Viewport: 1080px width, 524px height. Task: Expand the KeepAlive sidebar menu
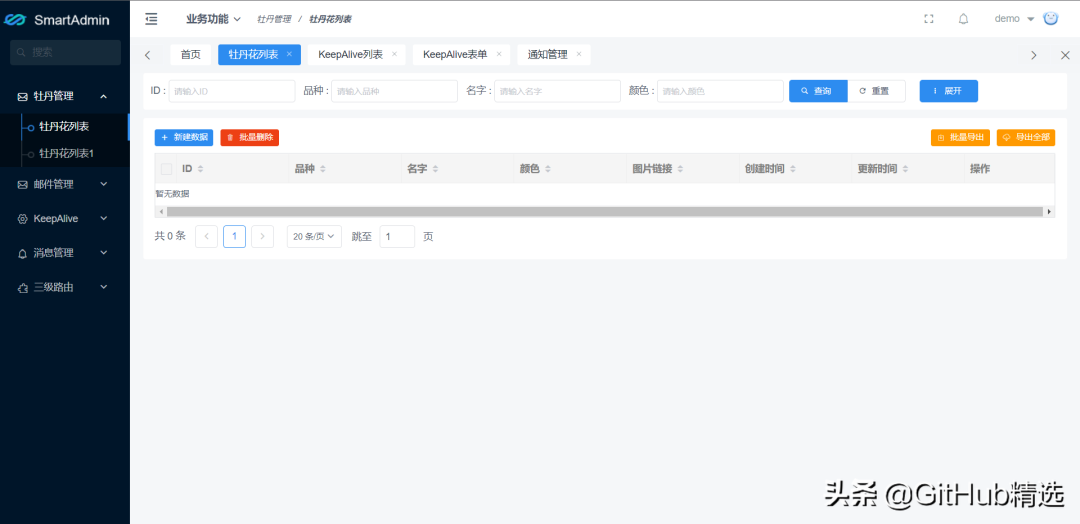(65, 218)
